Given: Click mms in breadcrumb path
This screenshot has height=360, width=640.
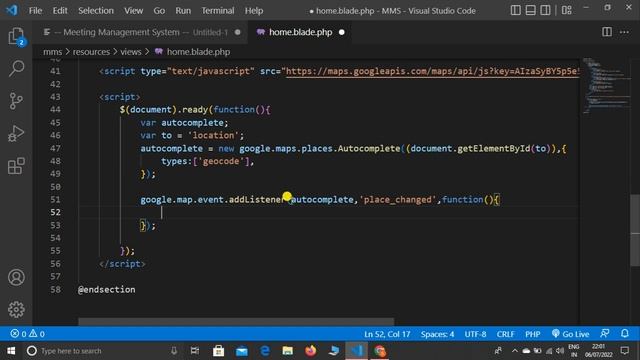Looking at the screenshot, I should [x=53, y=52].
